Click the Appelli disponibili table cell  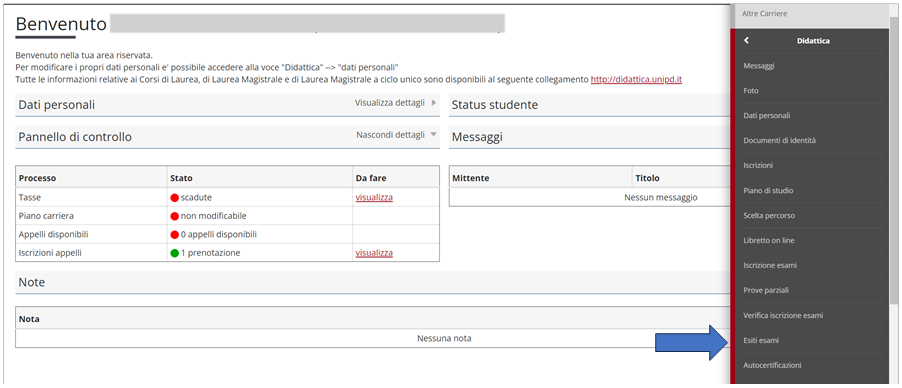click(91, 234)
